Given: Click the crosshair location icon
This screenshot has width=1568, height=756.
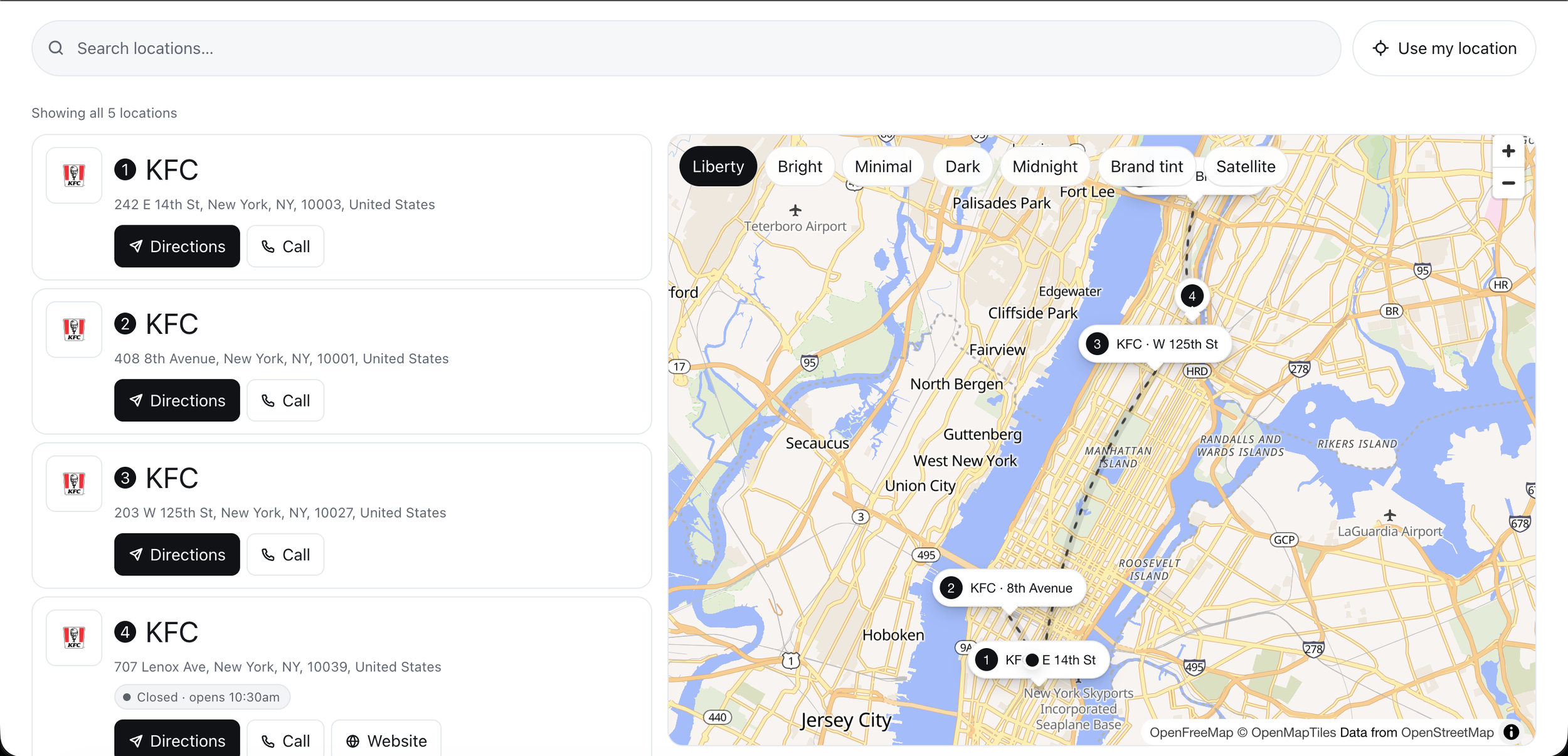Looking at the screenshot, I should pos(1380,48).
